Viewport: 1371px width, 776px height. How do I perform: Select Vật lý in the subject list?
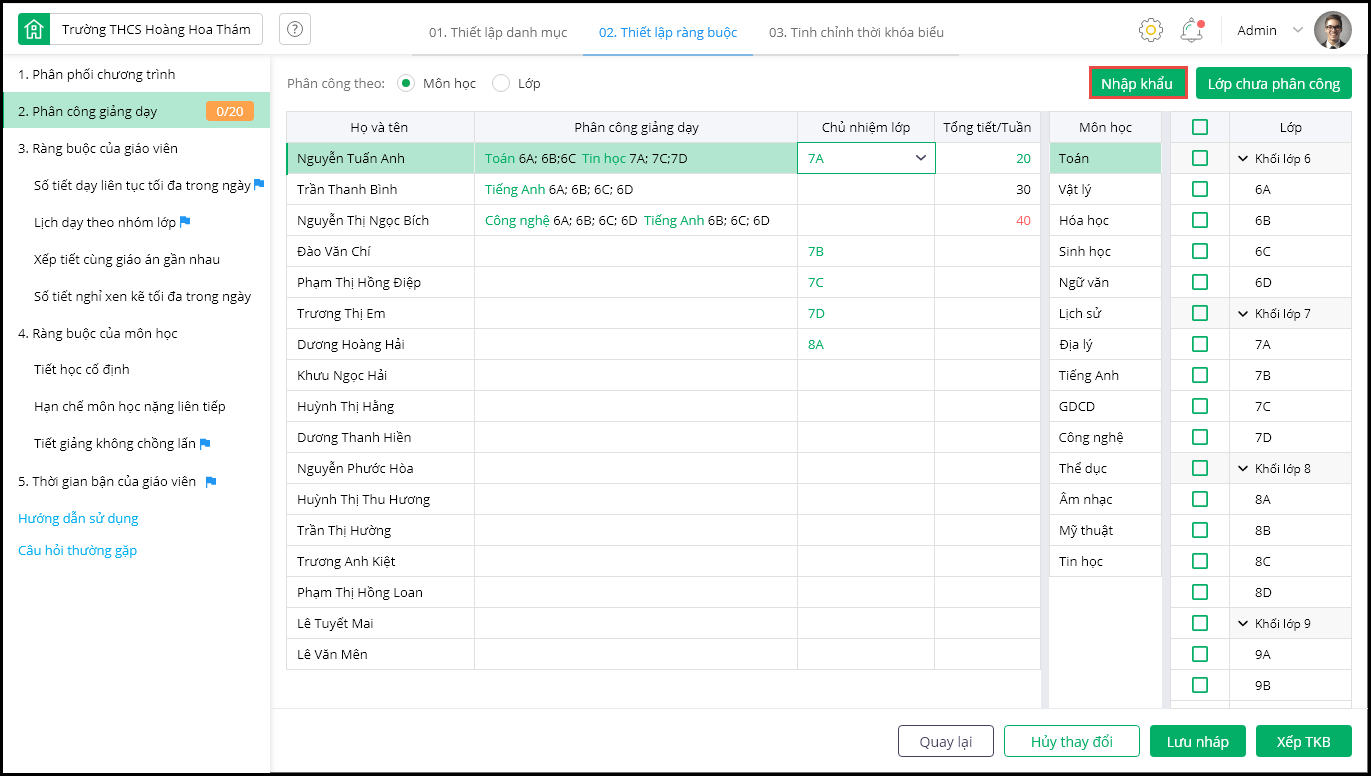(x=1077, y=189)
